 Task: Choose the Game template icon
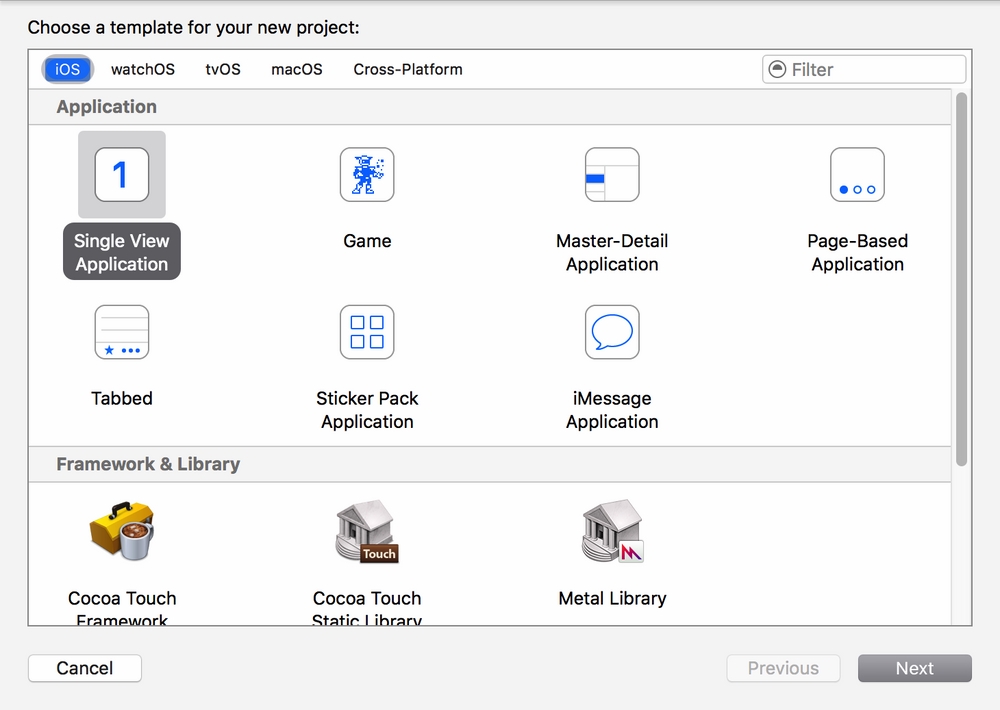click(x=367, y=175)
